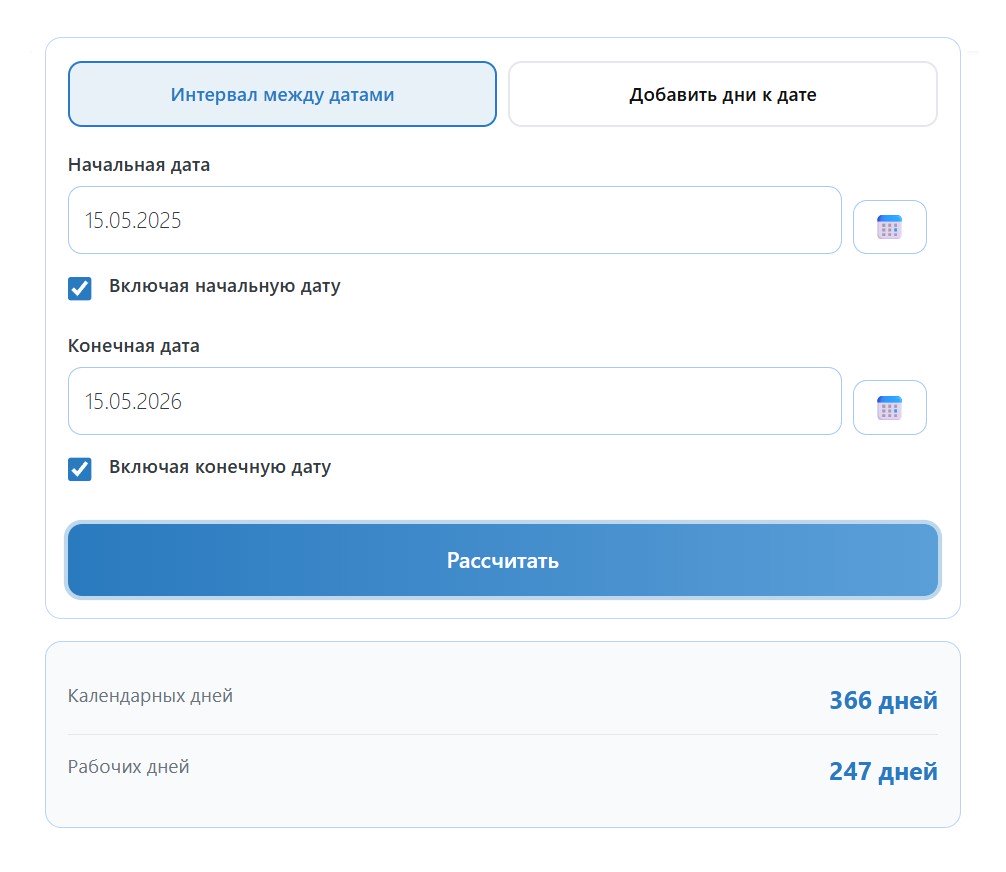The height and width of the screenshot is (872, 1006).
Task: Toggle the Включая конечную дату checkbox
Action: pos(80,468)
